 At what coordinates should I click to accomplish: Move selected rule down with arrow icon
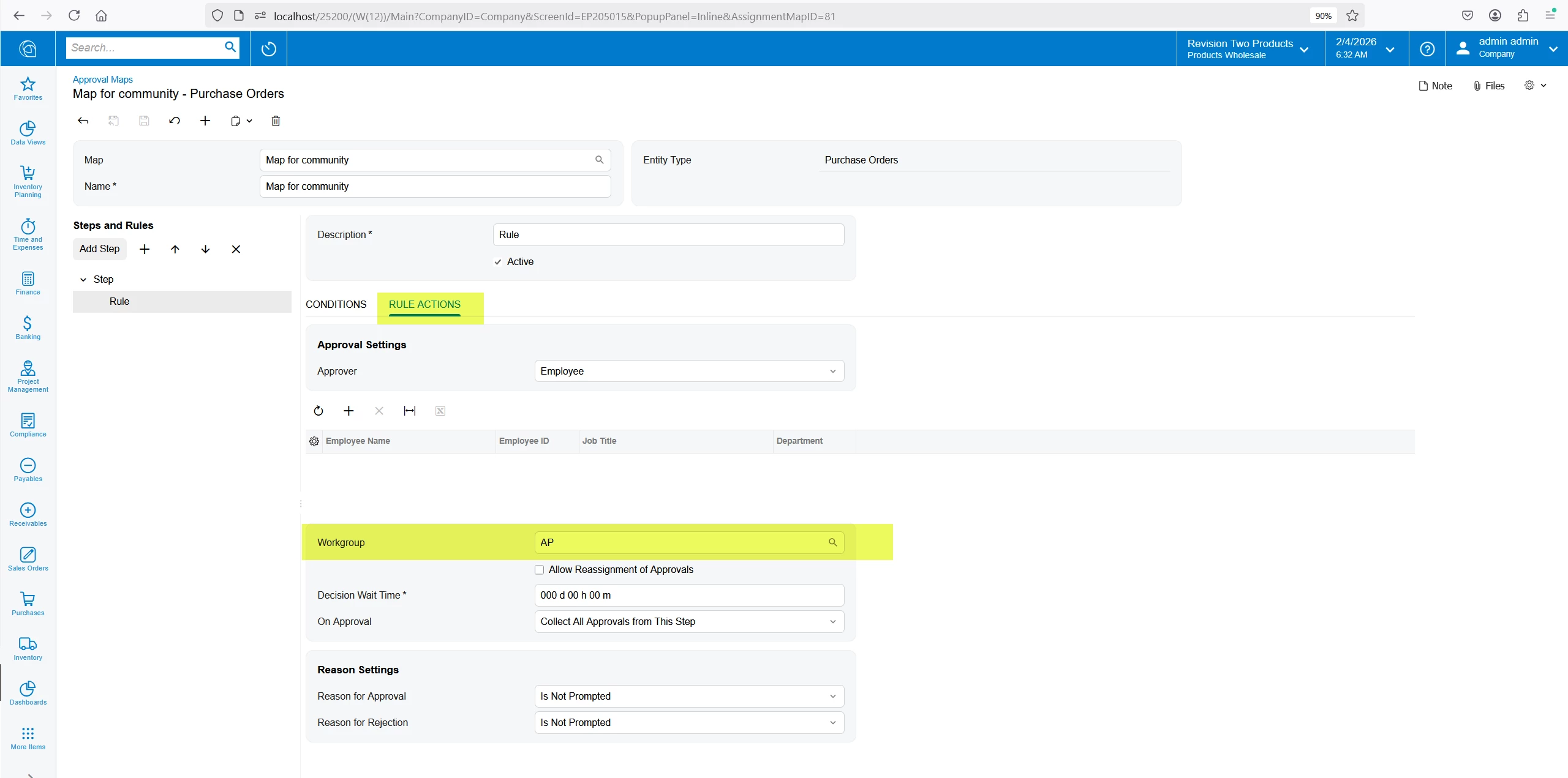[x=205, y=249]
